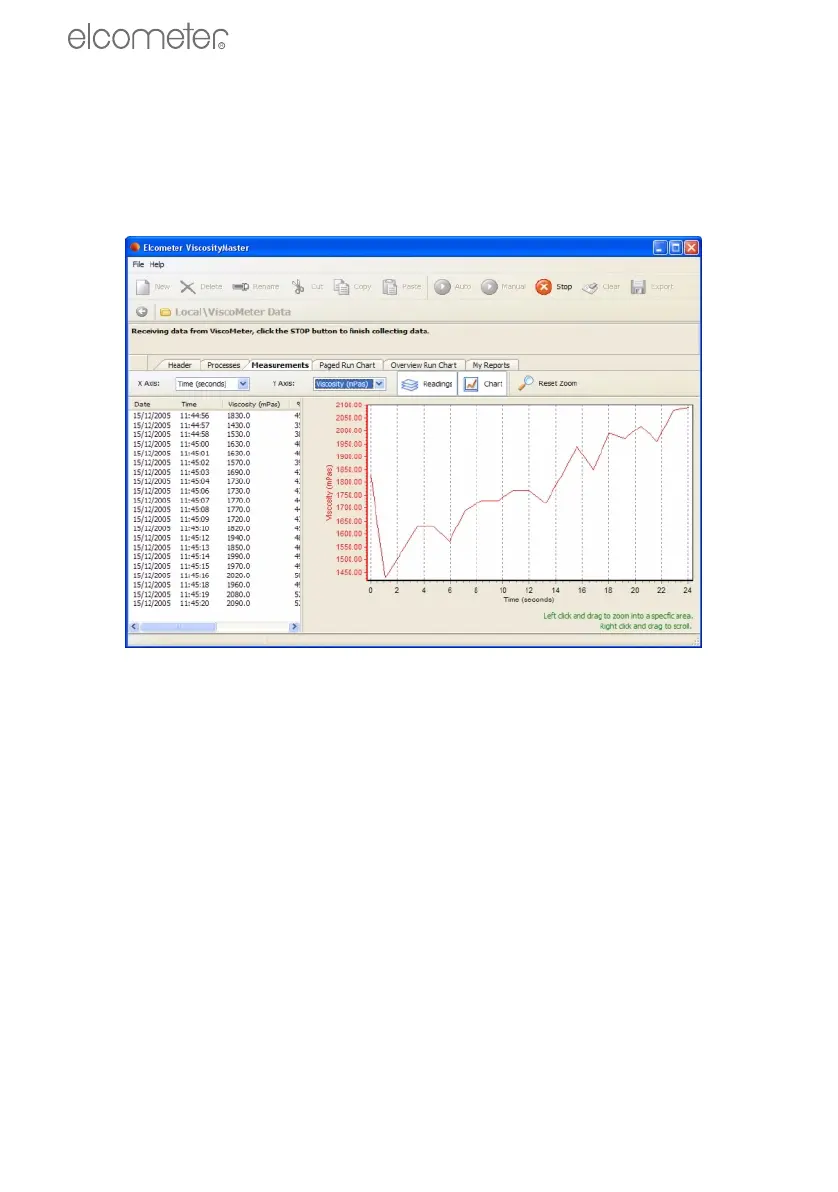
Task: Select the last row with time 11:45:20
Action: 216,604
